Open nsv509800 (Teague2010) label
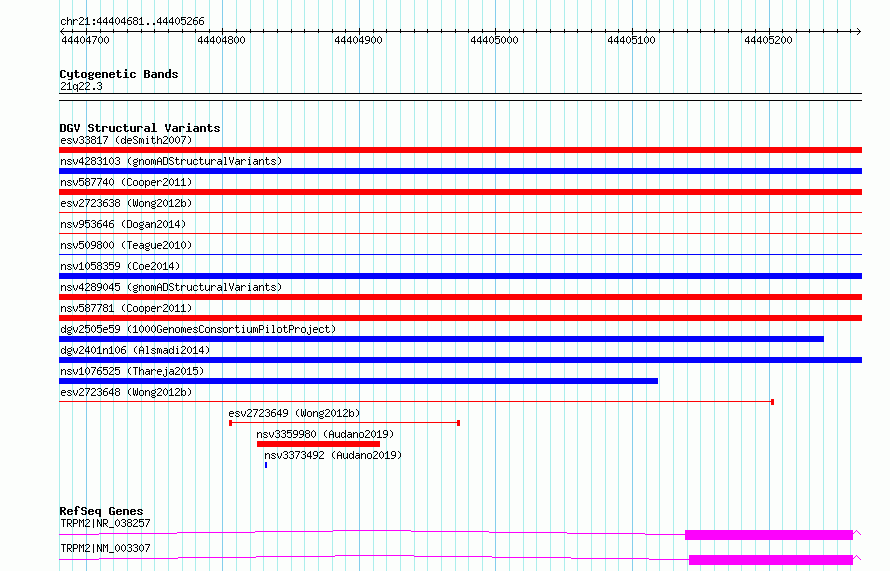 click(x=126, y=245)
